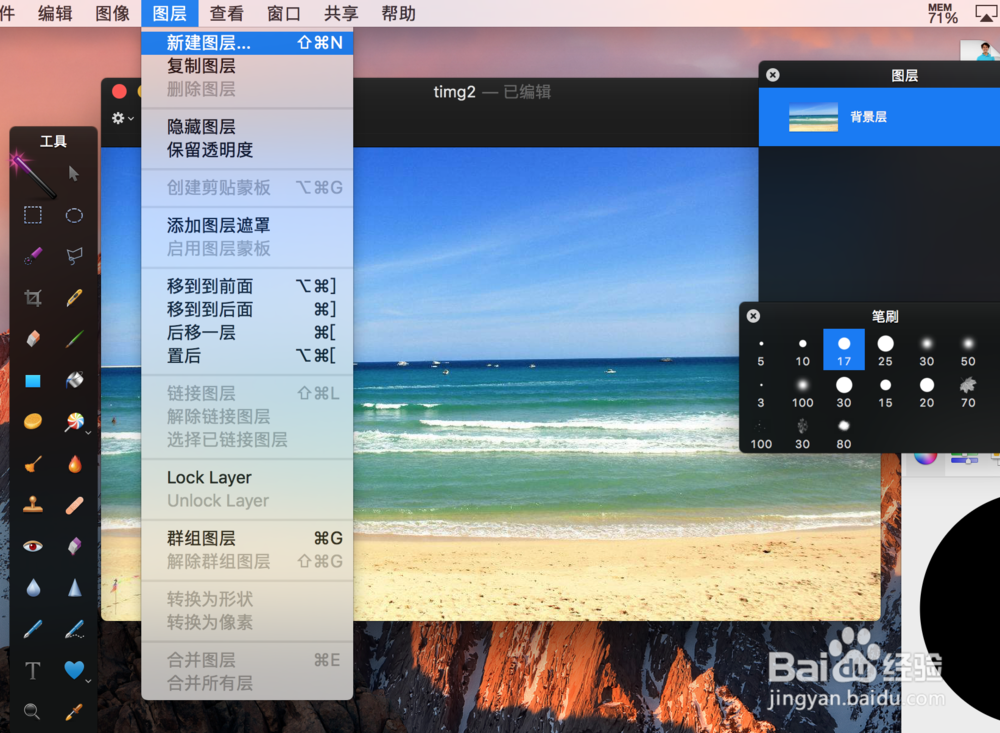Select the Sharpen triangle tool
This screenshot has height=733, width=1000.
tap(75, 587)
